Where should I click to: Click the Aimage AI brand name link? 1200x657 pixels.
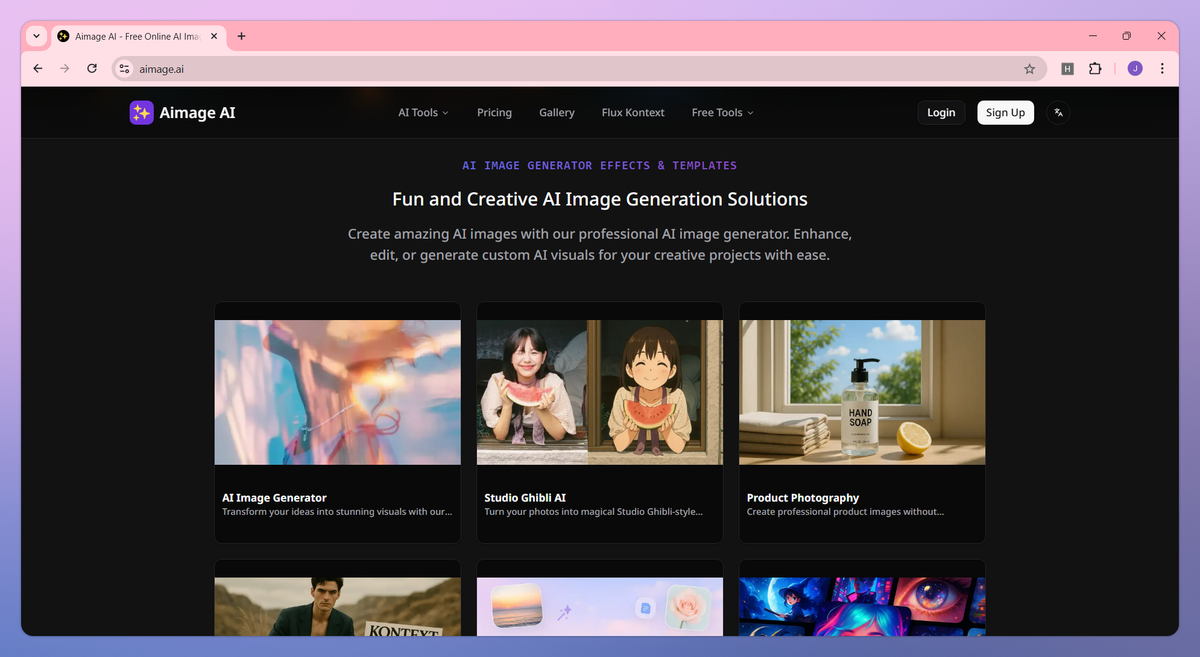tap(198, 113)
